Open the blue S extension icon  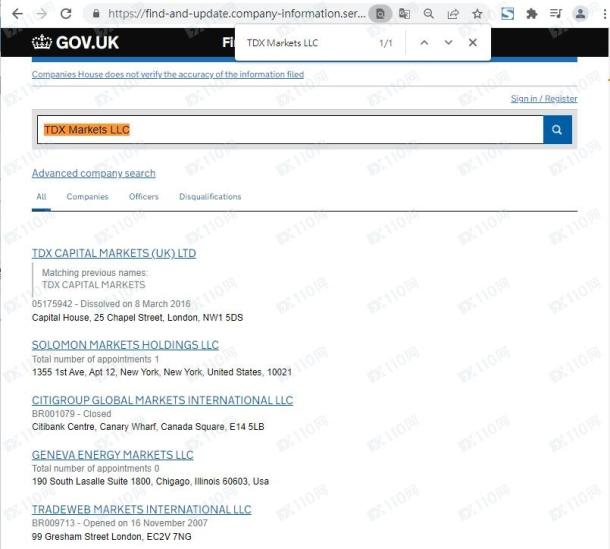coord(507,14)
